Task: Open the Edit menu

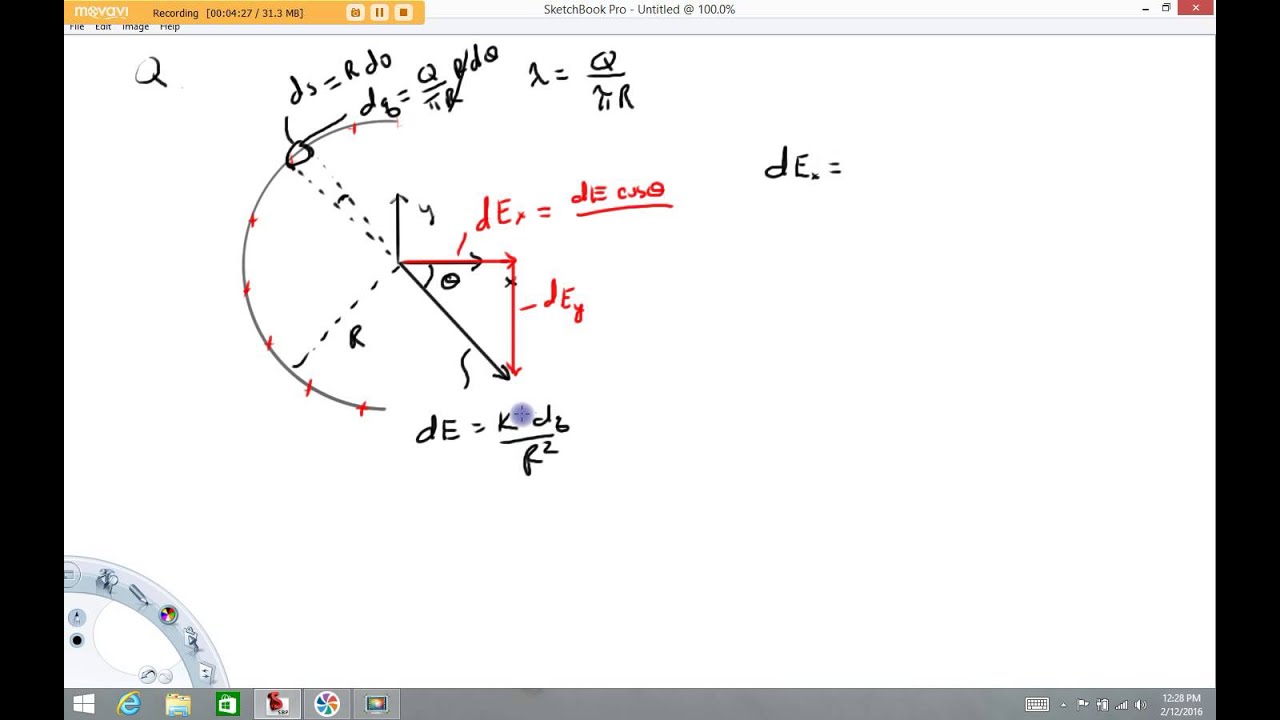Action: (103, 27)
